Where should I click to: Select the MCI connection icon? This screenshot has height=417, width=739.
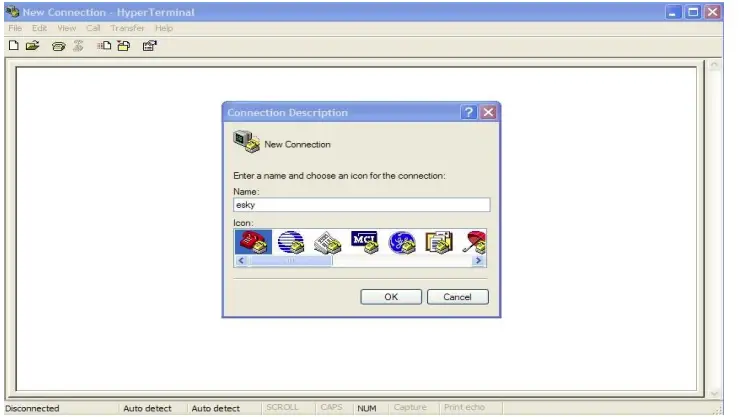365,242
